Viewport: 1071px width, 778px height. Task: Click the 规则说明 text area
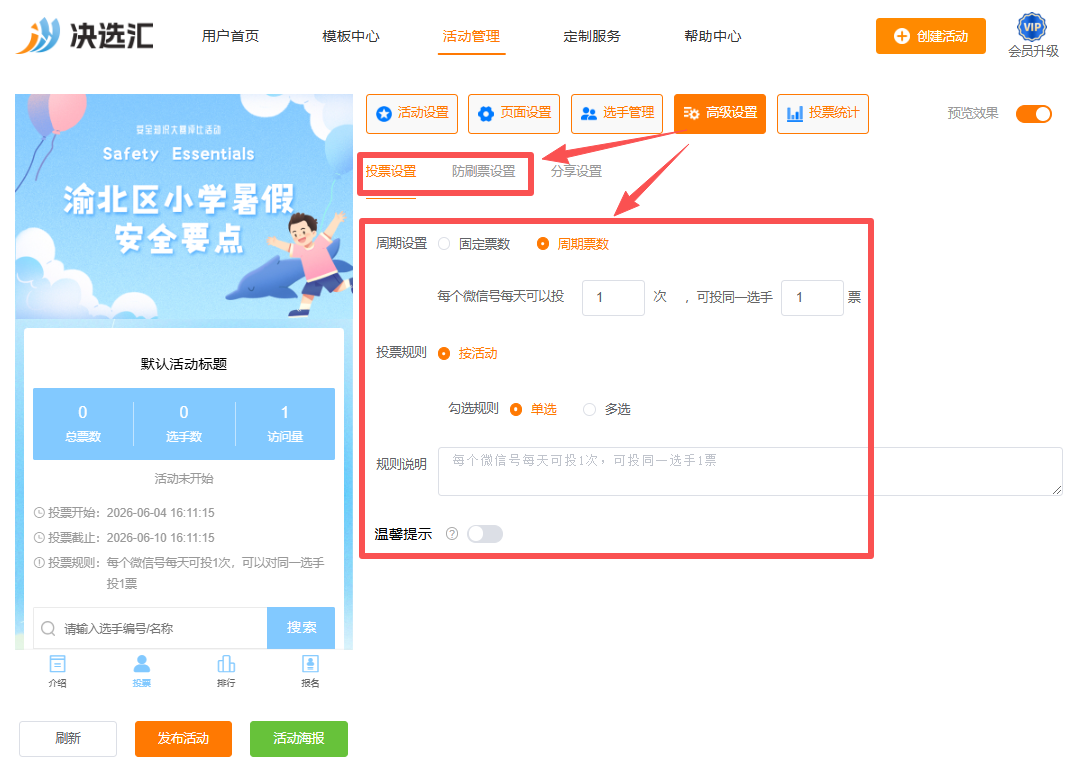[750, 471]
